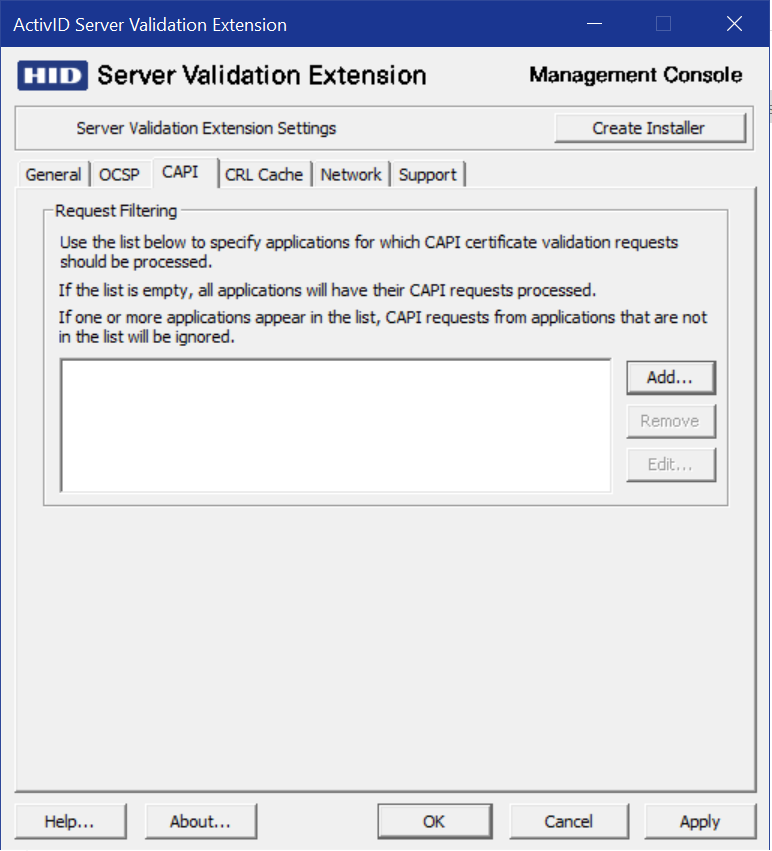Click inside the empty applications list box
Screen dimensions: 772x851
336,426
